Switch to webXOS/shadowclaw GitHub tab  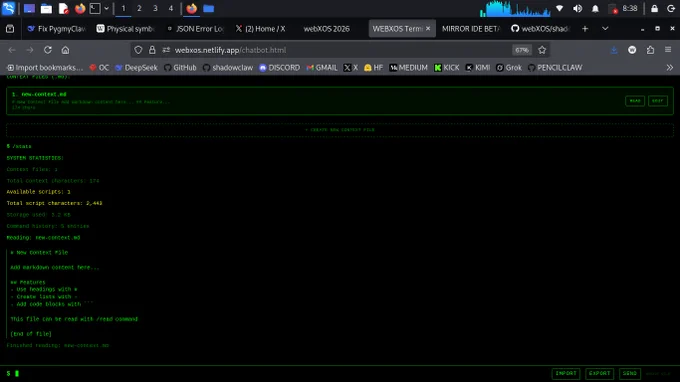540,29
